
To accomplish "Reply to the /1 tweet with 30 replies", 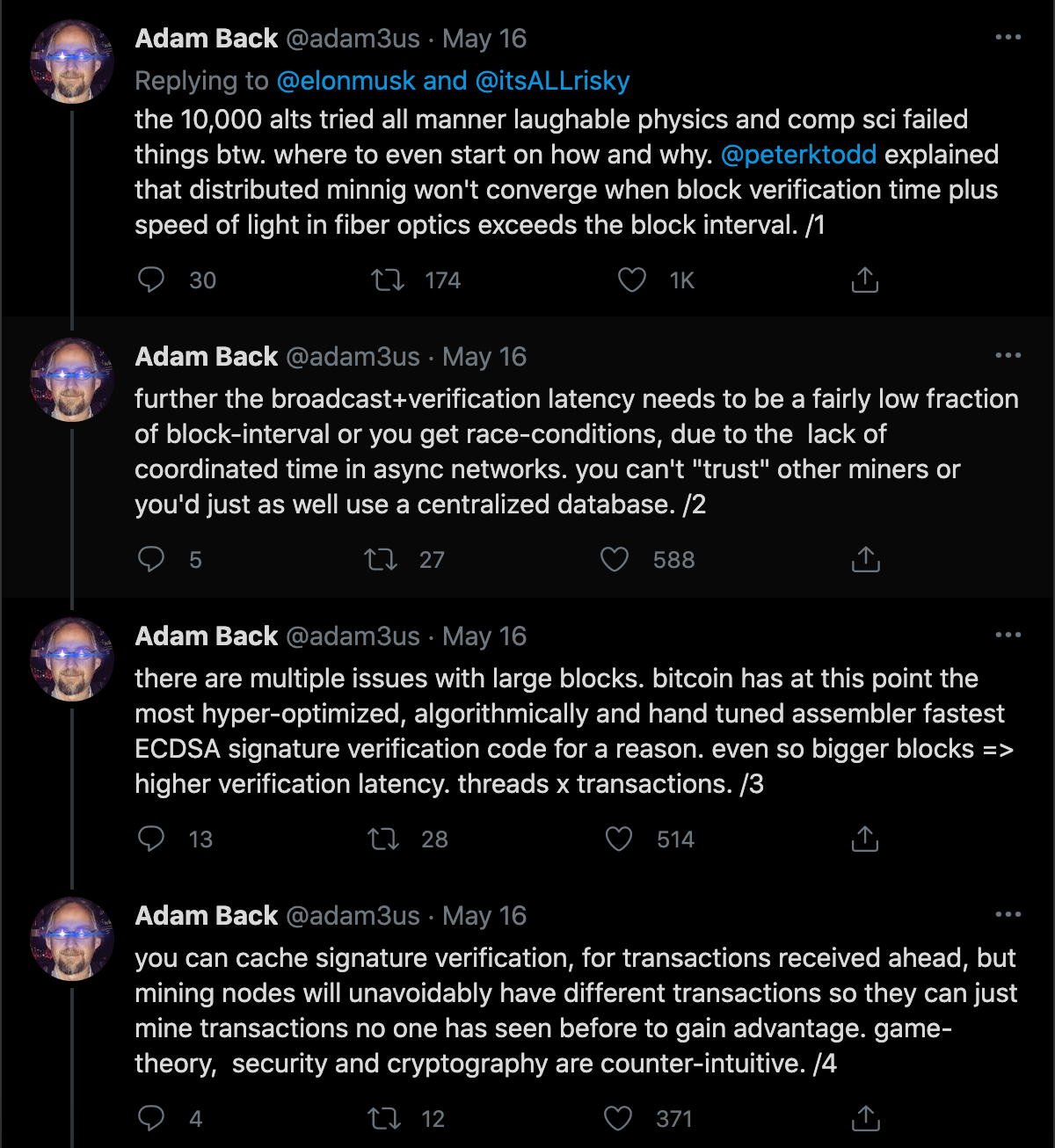I will (x=151, y=280).
